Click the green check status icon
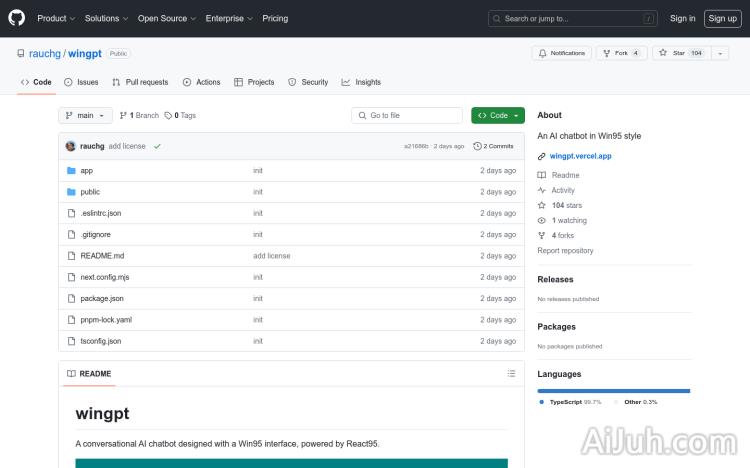This screenshot has height=468, width=750. pyautogui.click(x=157, y=146)
